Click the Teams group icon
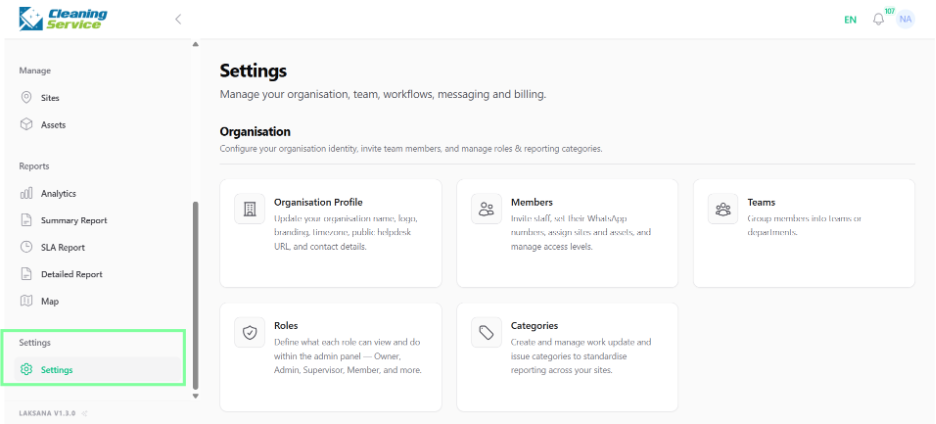Image resolution: width=936 pixels, height=424 pixels. pyautogui.click(x=723, y=208)
